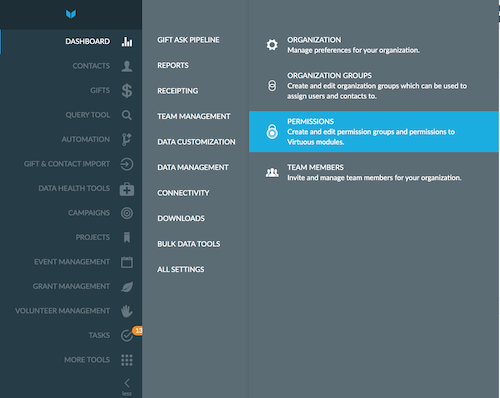Open the Contacts sidebar label
This screenshot has width=500, height=398.
pyautogui.click(x=91, y=66)
